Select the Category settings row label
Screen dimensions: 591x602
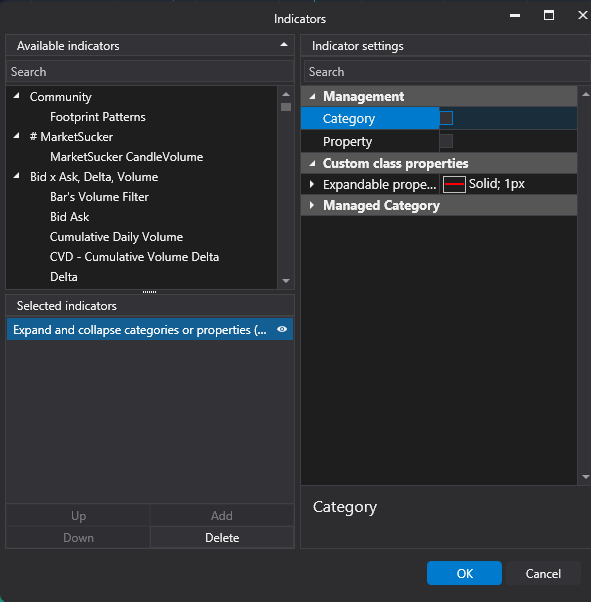point(349,118)
